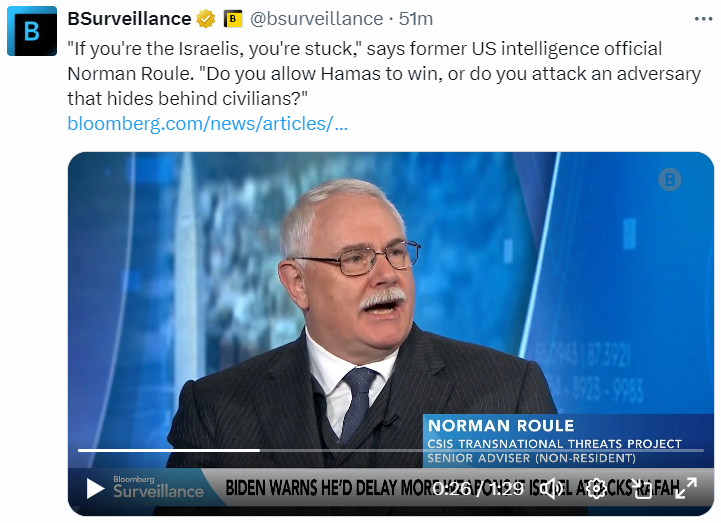Click the Bloomberg B watermark on video
721x523 pixels.
669,180
